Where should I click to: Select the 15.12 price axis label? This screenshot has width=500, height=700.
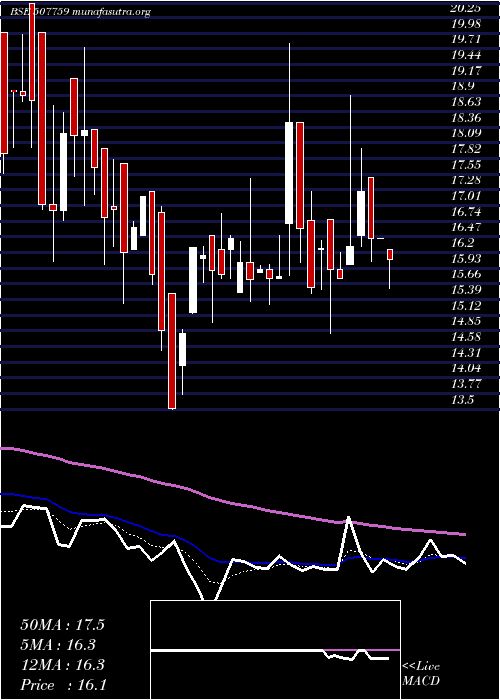pyautogui.click(x=465, y=305)
